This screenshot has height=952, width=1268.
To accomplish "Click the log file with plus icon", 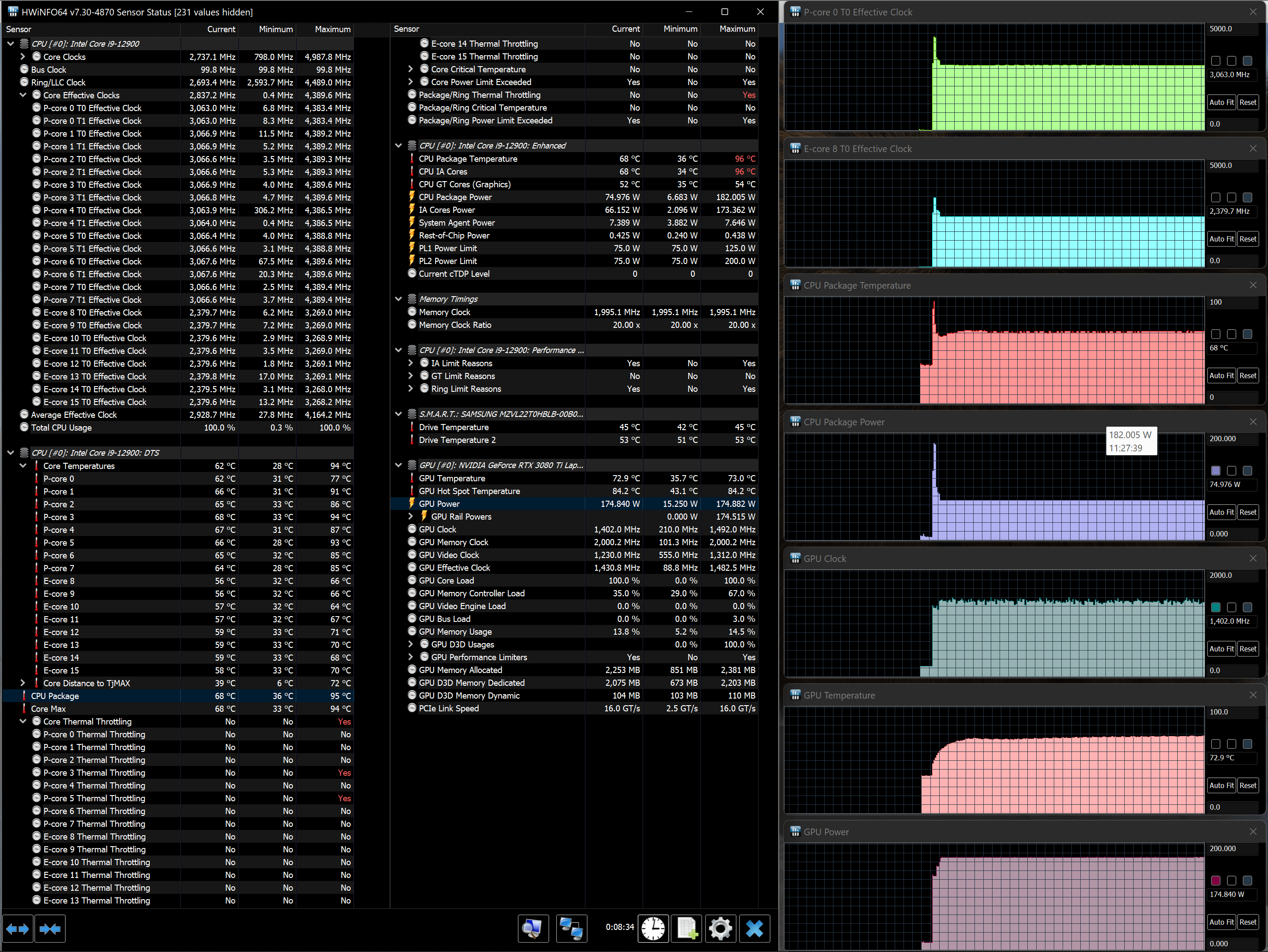I will point(687,928).
